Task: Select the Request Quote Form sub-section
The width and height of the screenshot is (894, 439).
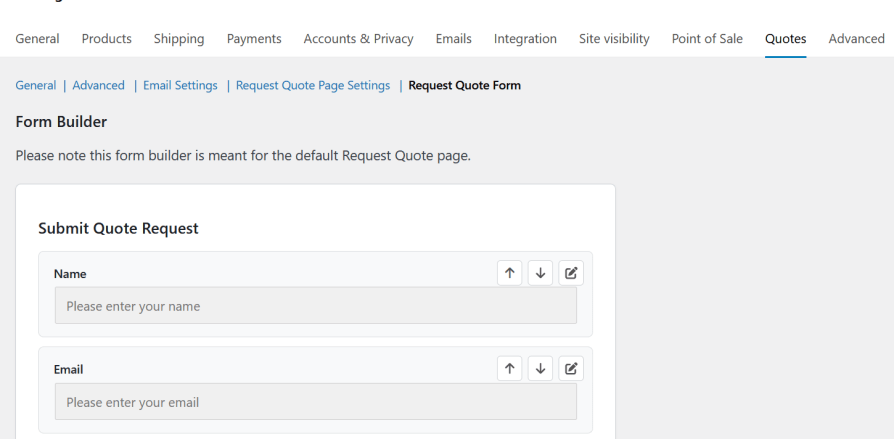Action: (x=465, y=86)
